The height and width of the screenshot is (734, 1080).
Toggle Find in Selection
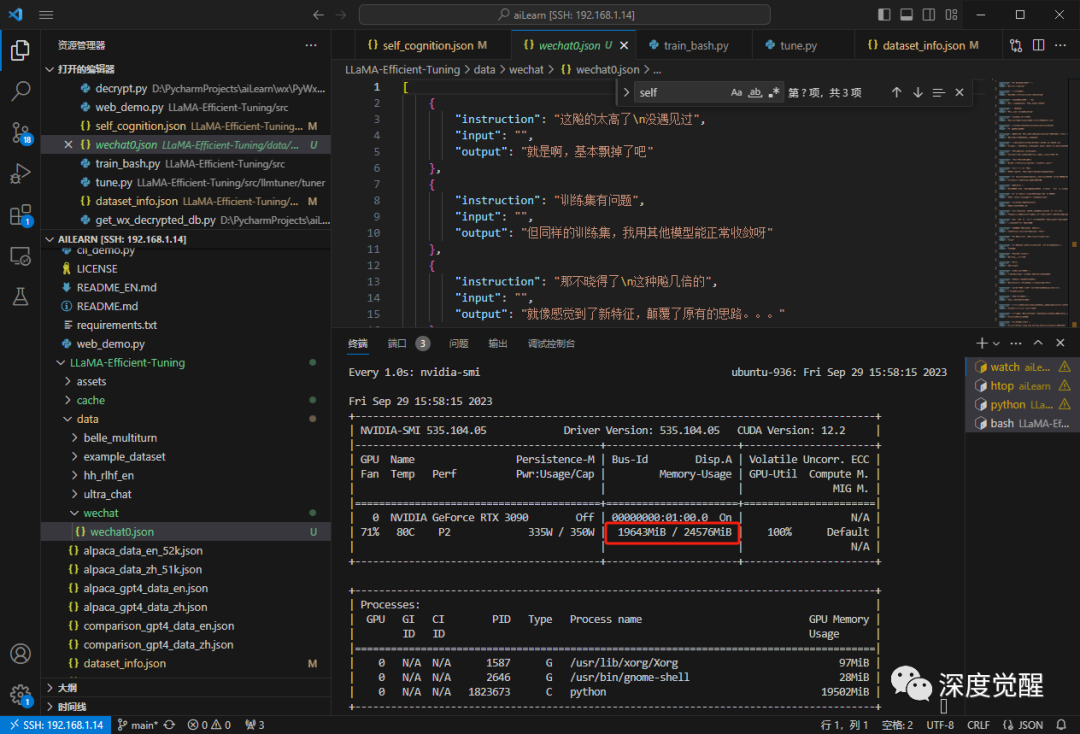point(938,92)
